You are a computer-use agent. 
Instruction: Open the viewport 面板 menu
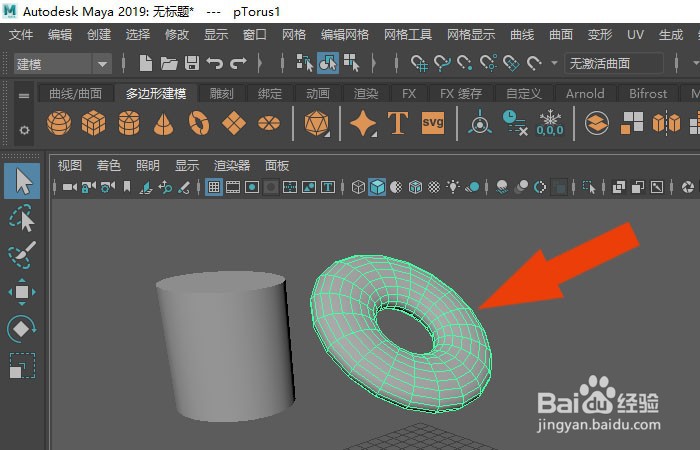[x=277, y=166]
